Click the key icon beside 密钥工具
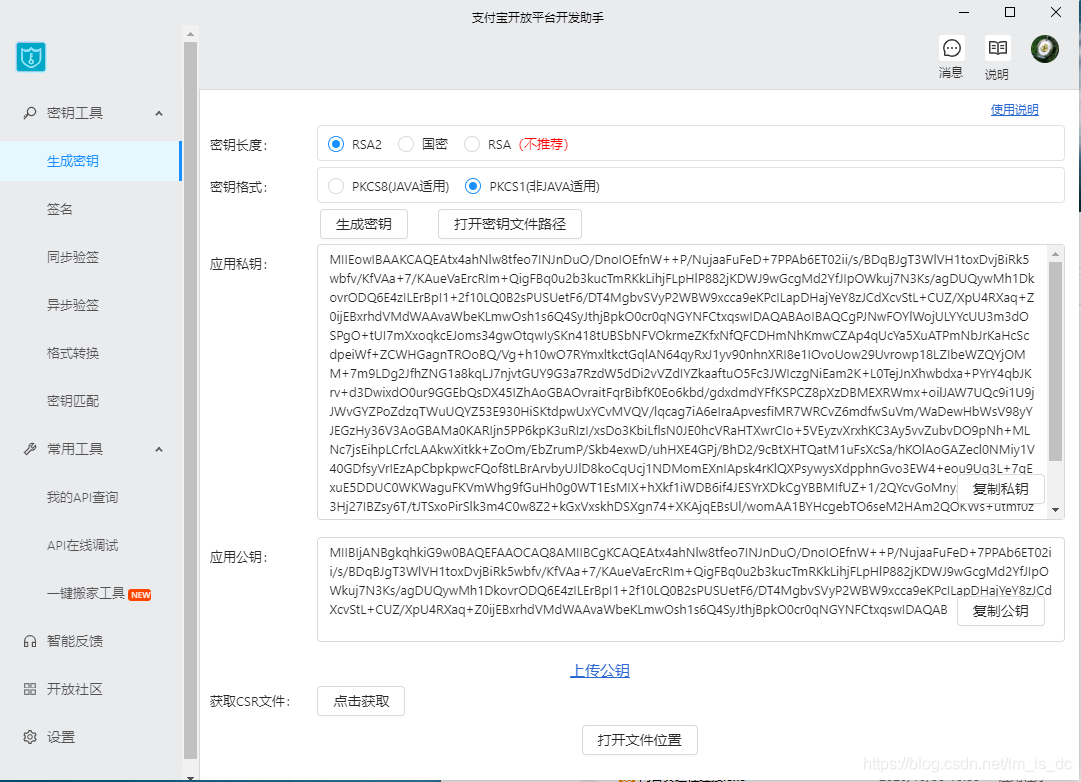The height and width of the screenshot is (782, 1081). (x=30, y=112)
